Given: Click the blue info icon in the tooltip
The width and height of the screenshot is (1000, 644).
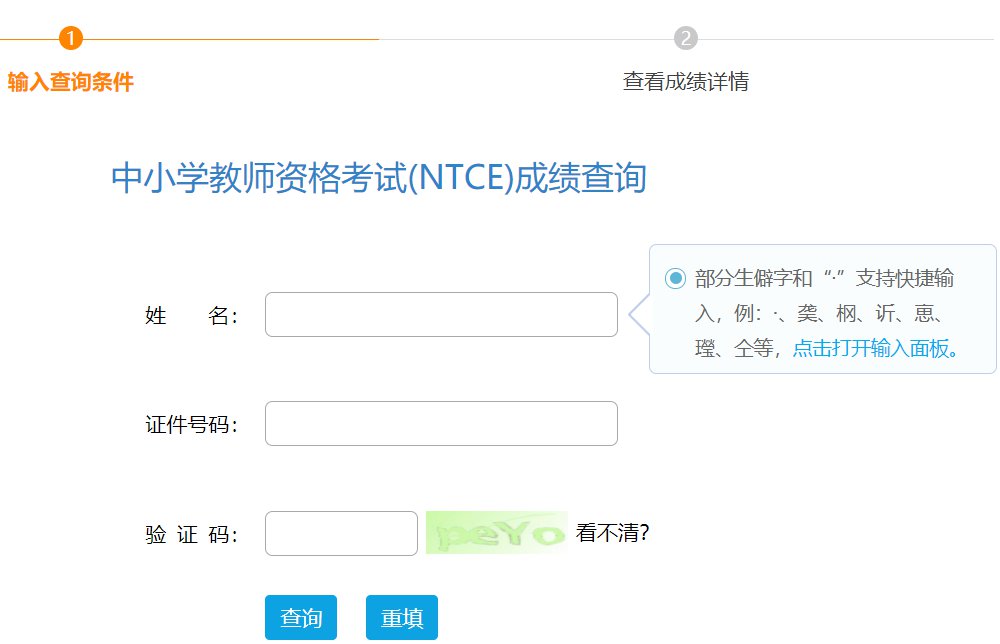Looking at the screenshot, I should 675,278.
